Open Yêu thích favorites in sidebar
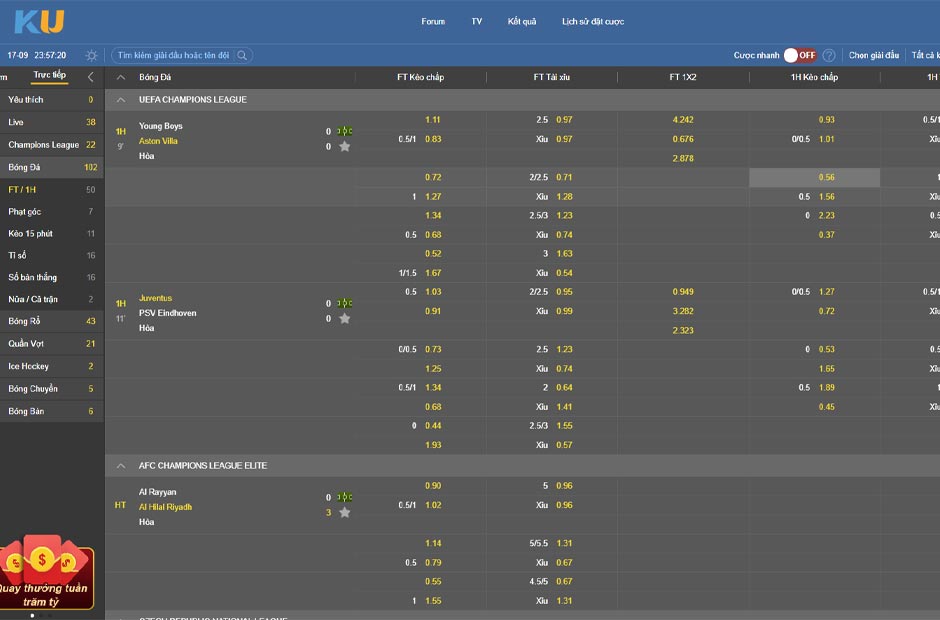940x620 pixels. 52,100
